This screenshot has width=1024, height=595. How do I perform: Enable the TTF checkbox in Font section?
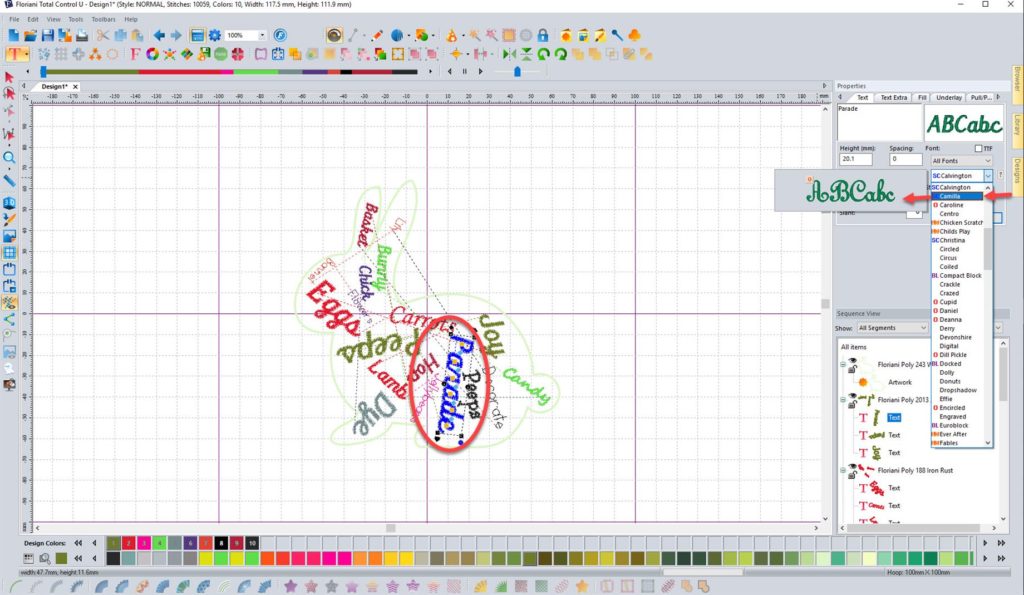coord(978,148)
